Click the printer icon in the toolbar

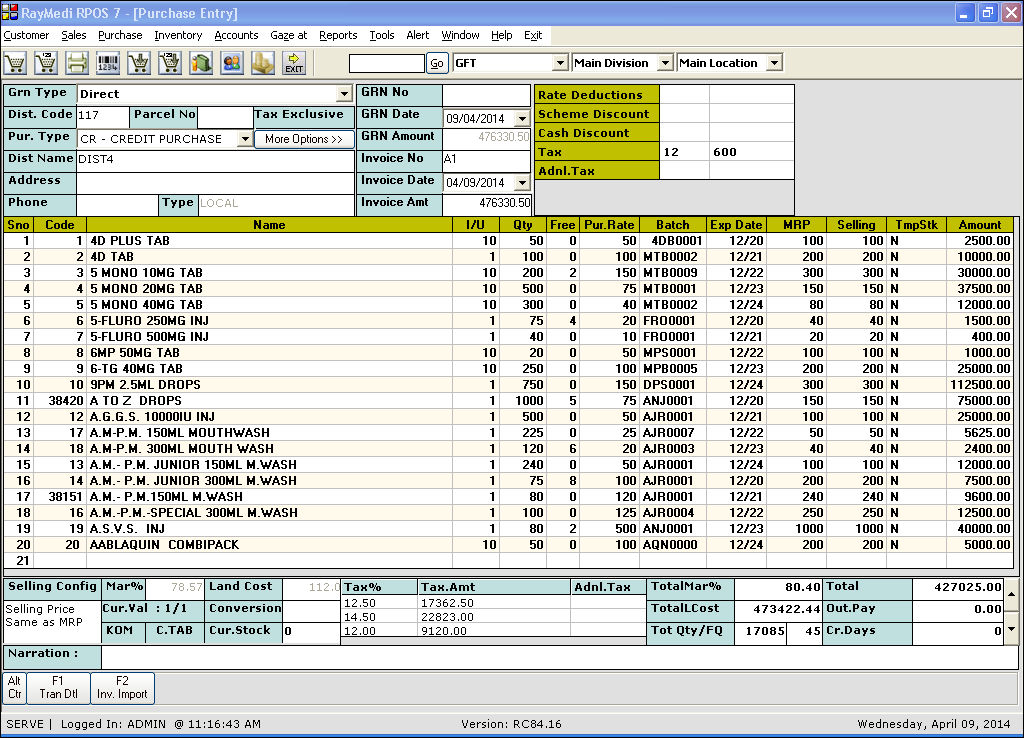pos(77,63)
